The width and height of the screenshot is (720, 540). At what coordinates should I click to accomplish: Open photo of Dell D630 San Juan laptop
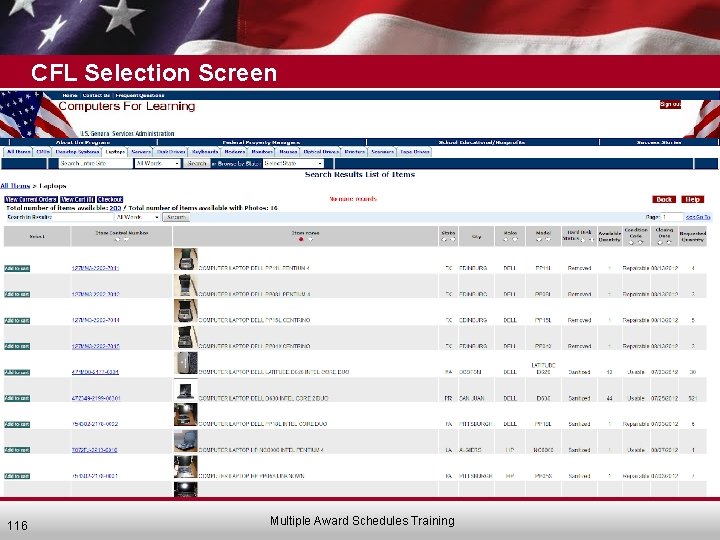186,389
